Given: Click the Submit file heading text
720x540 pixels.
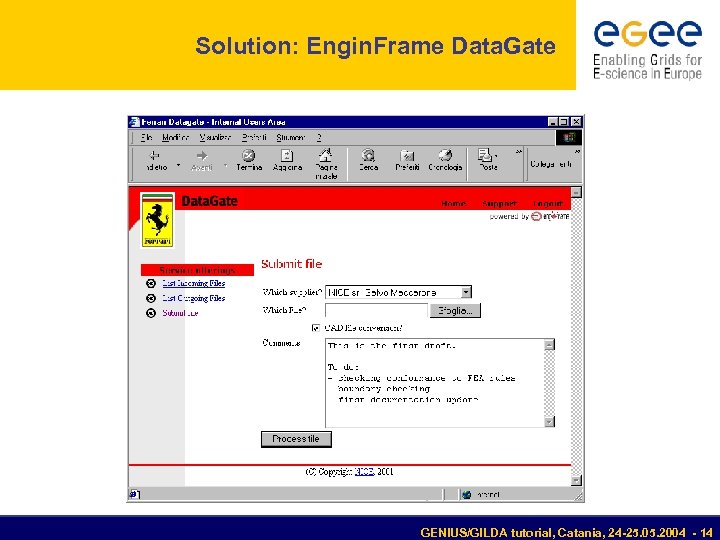Looking at the screenshot, I should (292, 264).
